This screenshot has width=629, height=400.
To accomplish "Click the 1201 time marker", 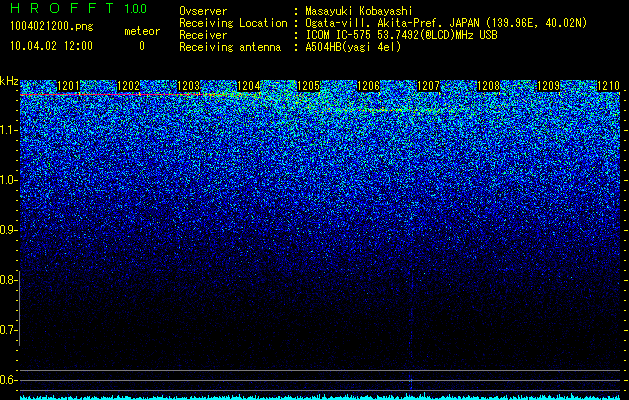I will pos(69,86).
